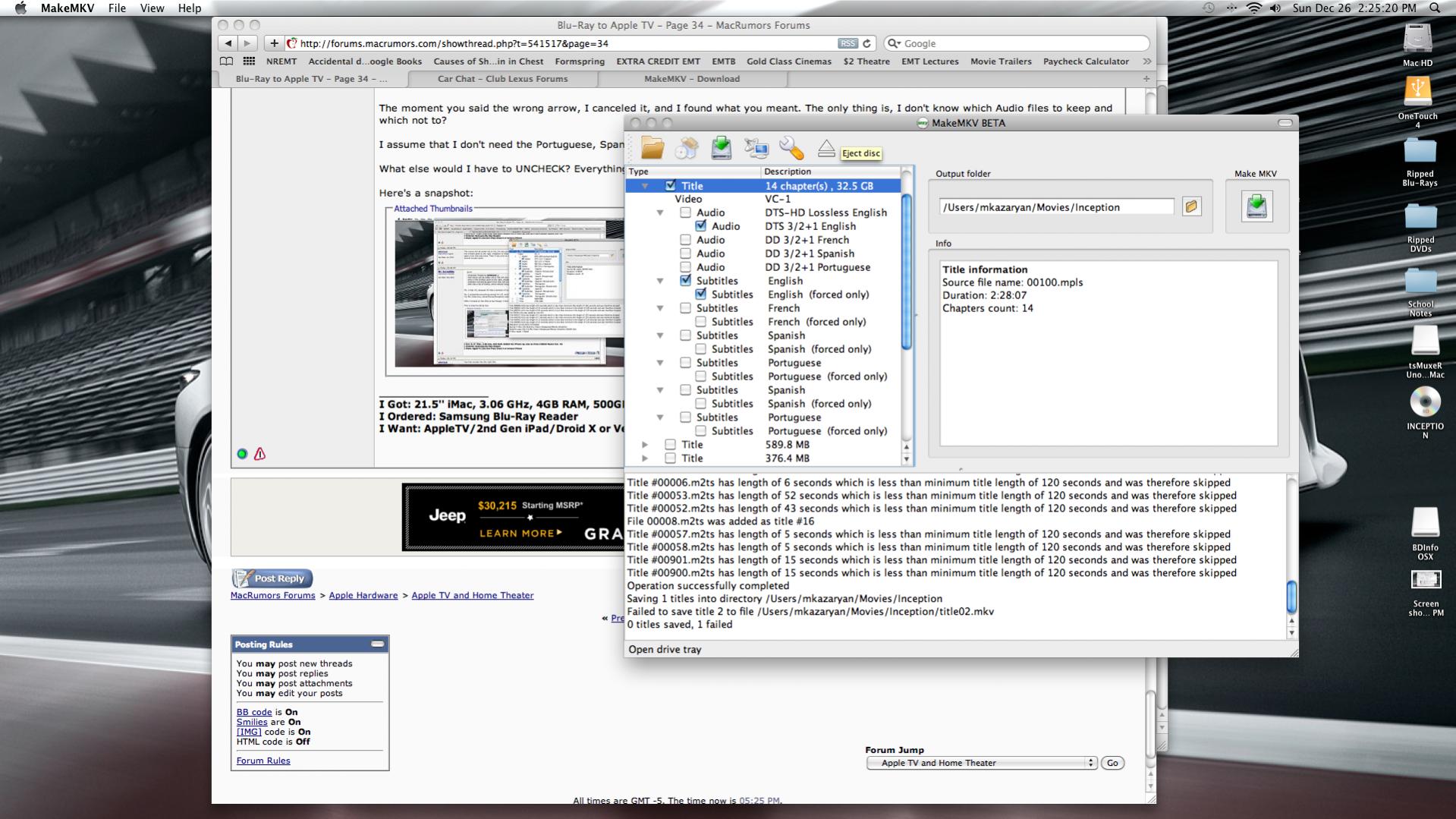This screenshot has width=1456, height=819.
Task: Click the stream toolbar icon with the satellite dish
Action: pyautogui.click(x=756, y=148)
